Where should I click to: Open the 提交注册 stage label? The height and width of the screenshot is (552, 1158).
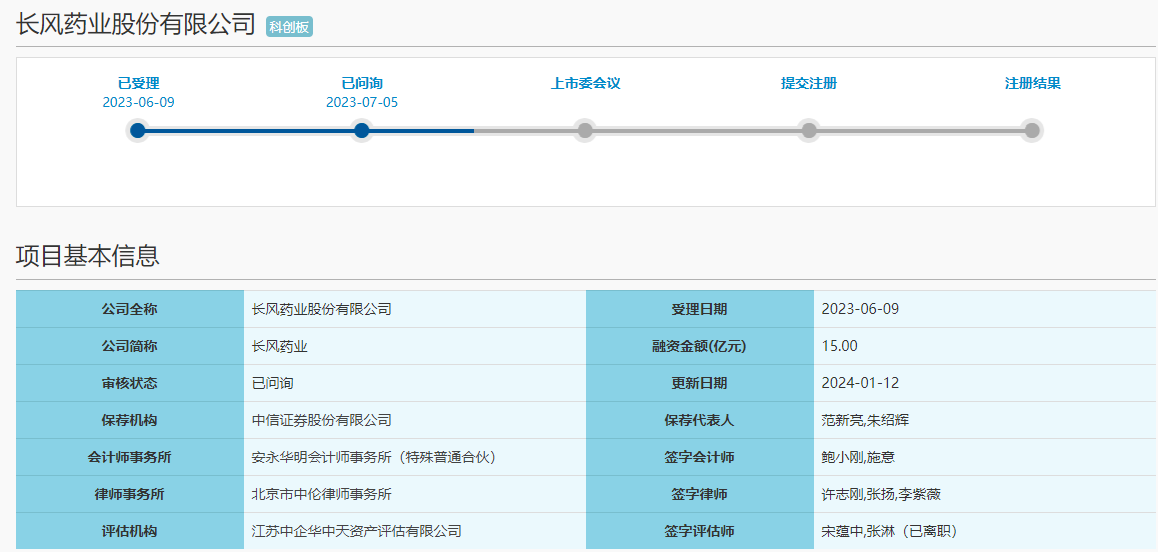tap(809, 83)
